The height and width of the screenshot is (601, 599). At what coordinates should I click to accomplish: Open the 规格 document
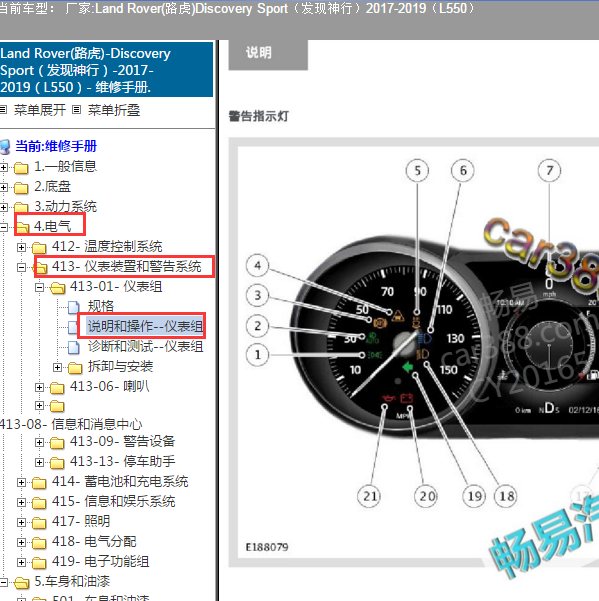[x=101, y=306]
